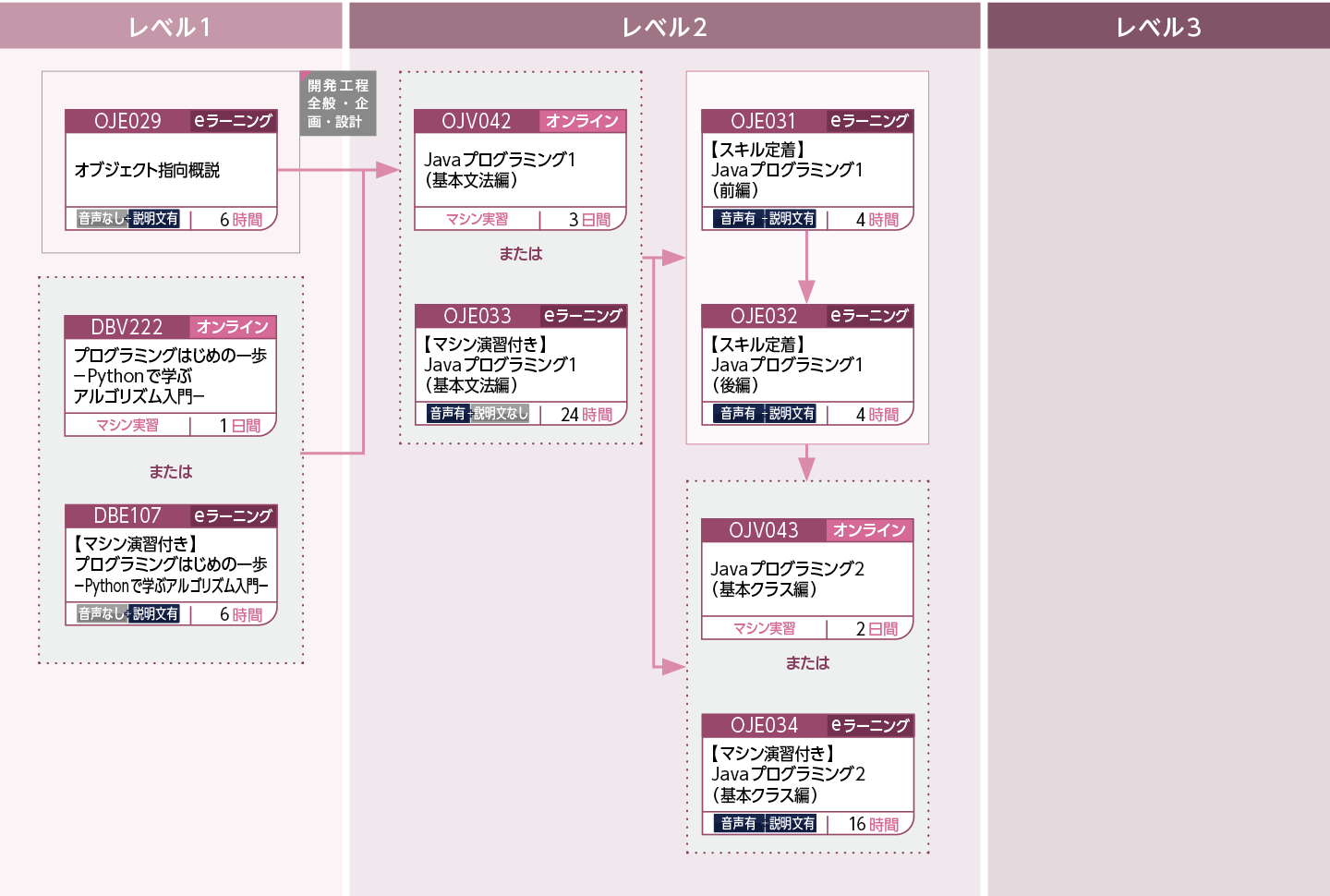The image size is (1330, 896).
Task: Open the OJV042 Javaプログラミング1 course card
Action: point(520,170)
